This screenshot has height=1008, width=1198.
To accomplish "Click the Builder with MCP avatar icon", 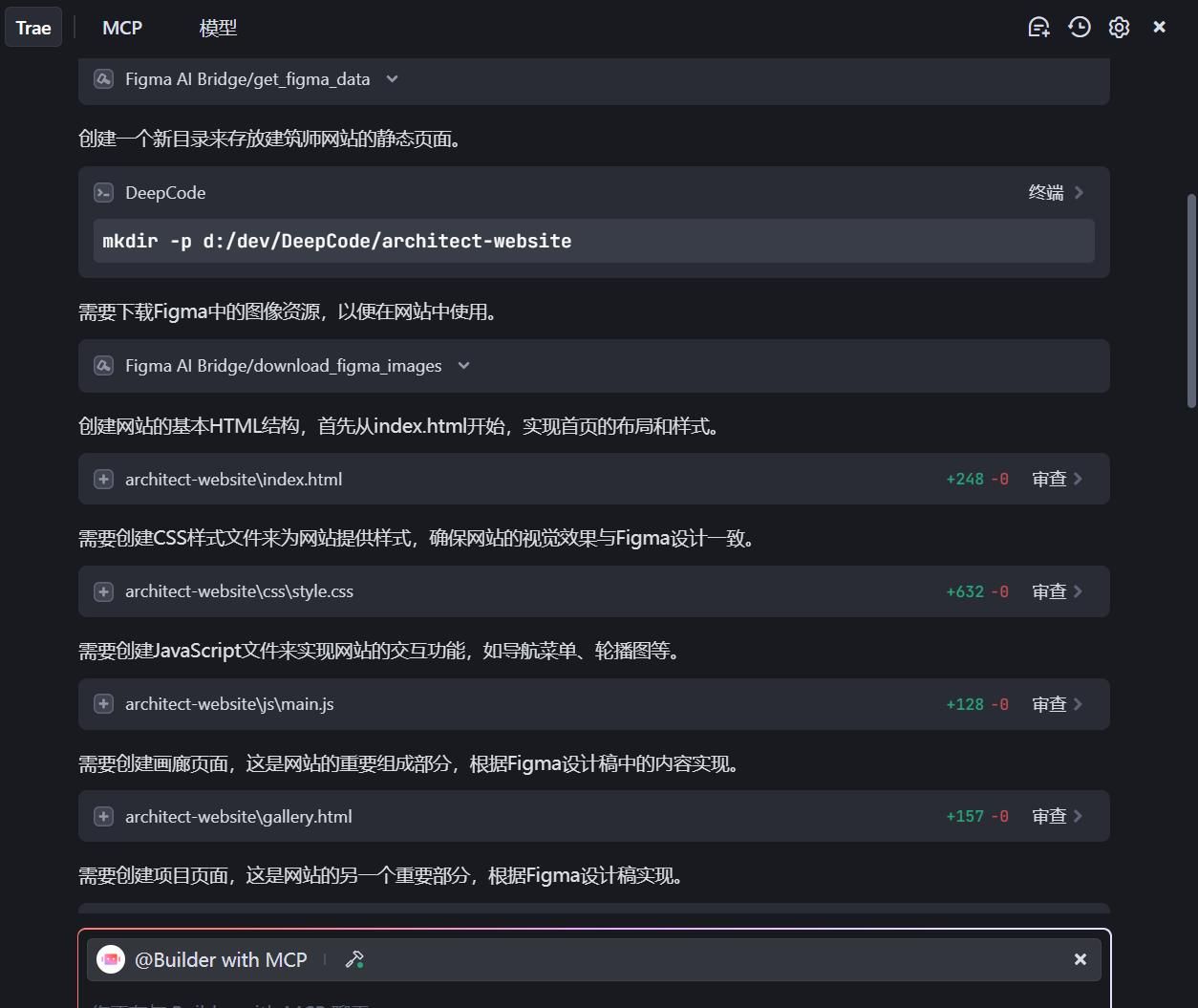I will coord(111,959).
